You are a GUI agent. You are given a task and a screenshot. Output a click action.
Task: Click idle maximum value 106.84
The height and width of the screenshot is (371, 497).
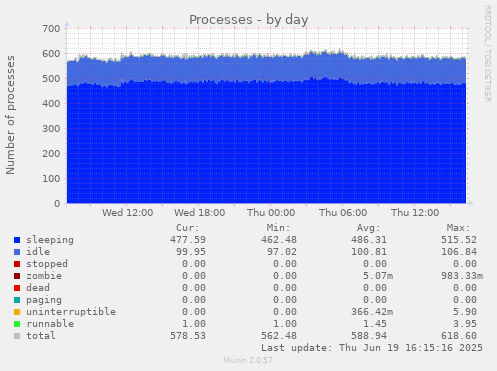(x=459, y=252)
